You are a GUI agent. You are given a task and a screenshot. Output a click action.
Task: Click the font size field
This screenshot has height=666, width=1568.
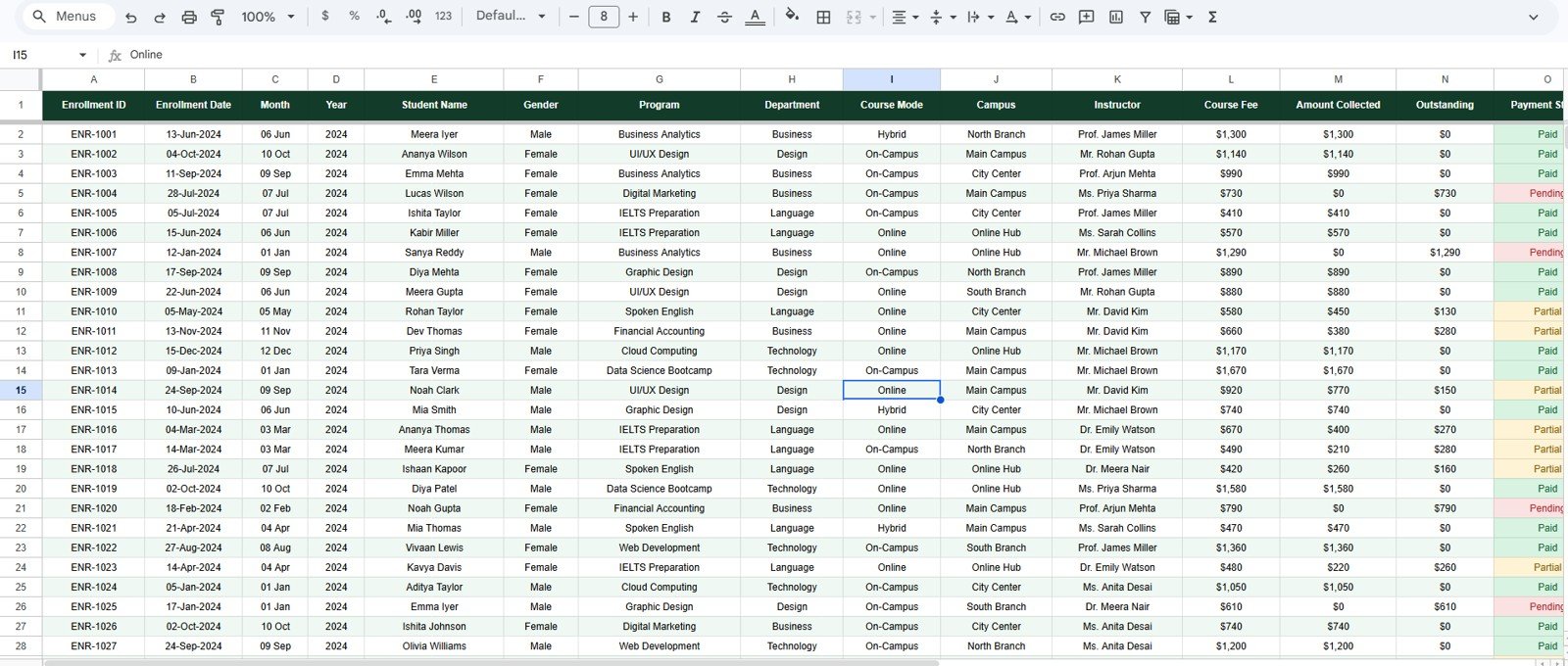[x=604, y=17]
